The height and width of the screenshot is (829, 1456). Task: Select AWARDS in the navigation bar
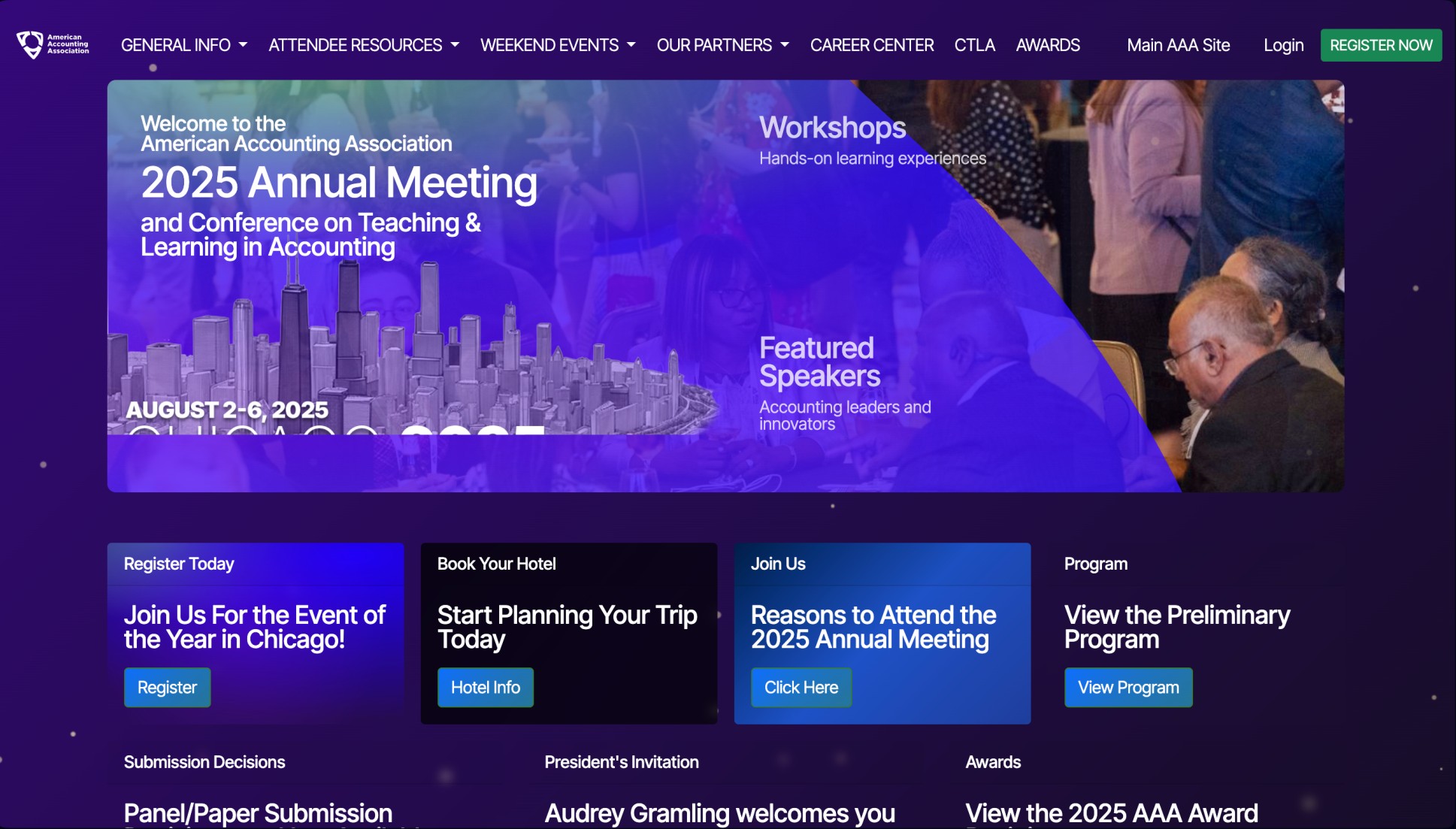(x=1048, y=45)
